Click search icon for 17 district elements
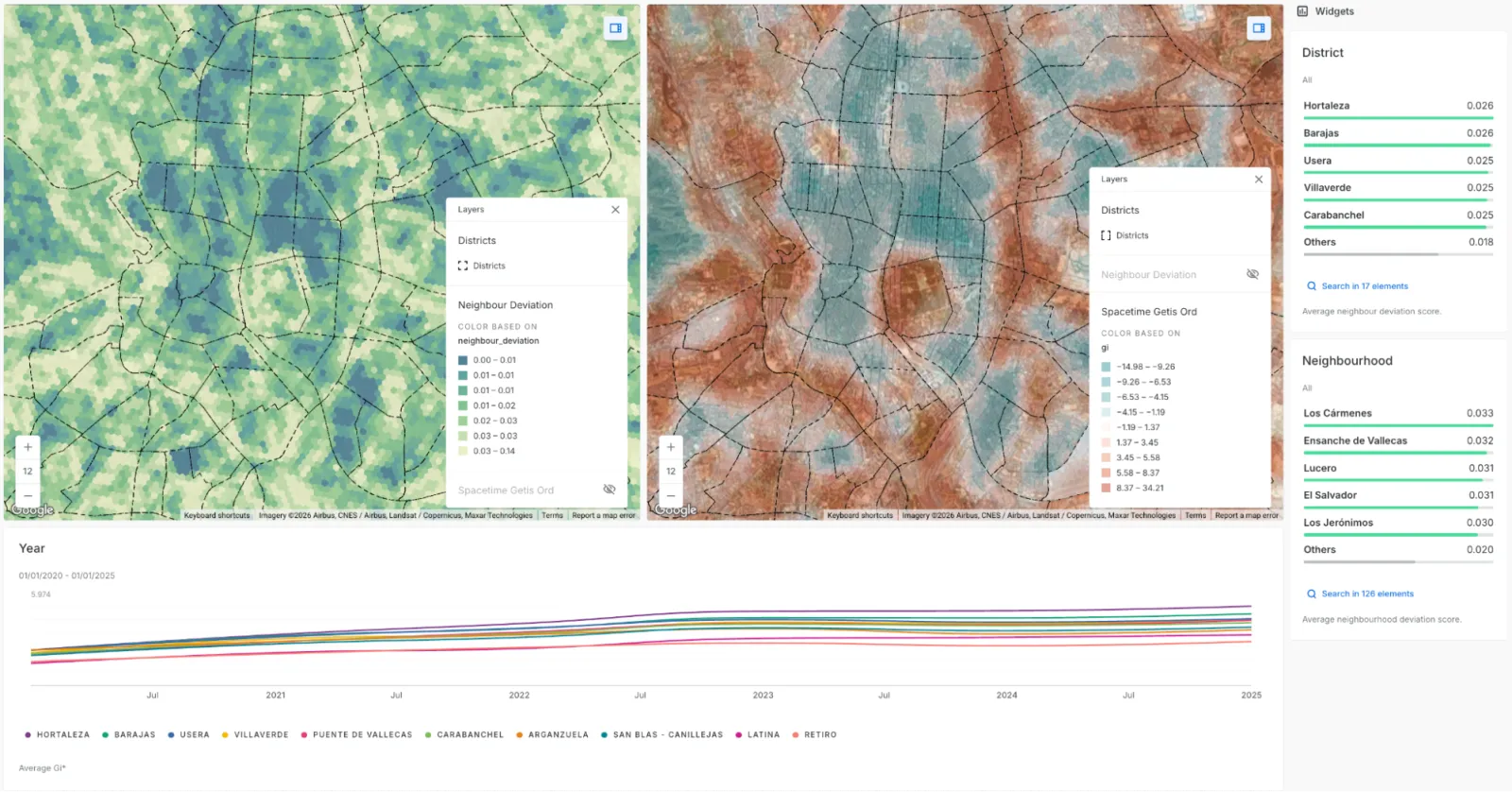1512x792 pixels. [1312, 286]
